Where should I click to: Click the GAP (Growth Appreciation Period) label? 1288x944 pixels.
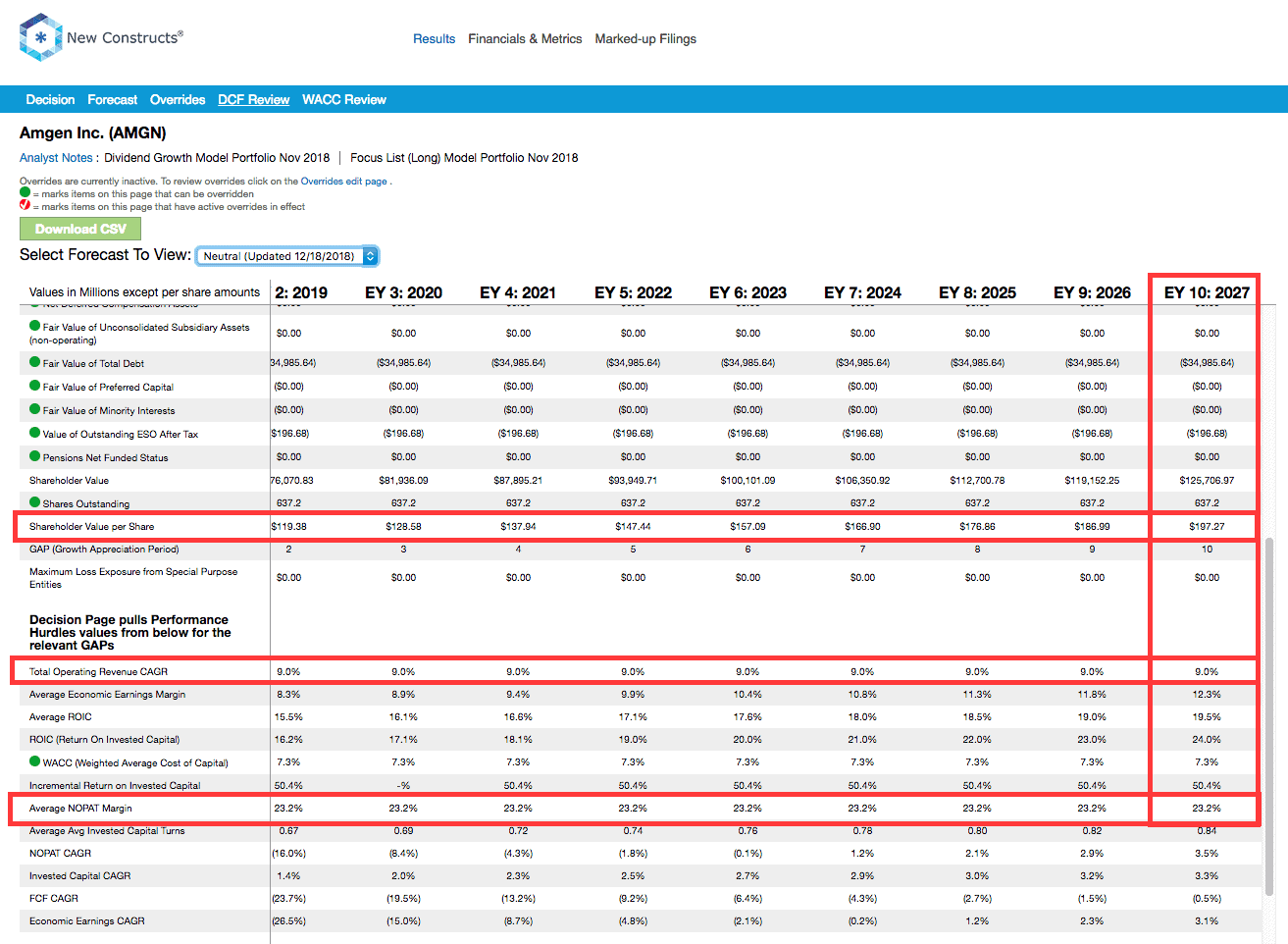(104, 550)
